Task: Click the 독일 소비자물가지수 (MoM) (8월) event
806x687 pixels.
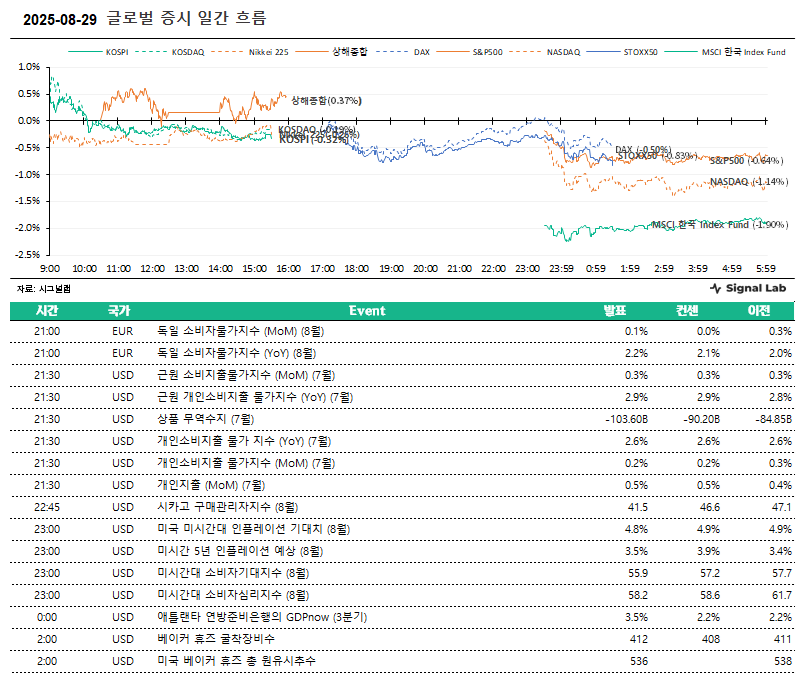Action: pos(241,331)
